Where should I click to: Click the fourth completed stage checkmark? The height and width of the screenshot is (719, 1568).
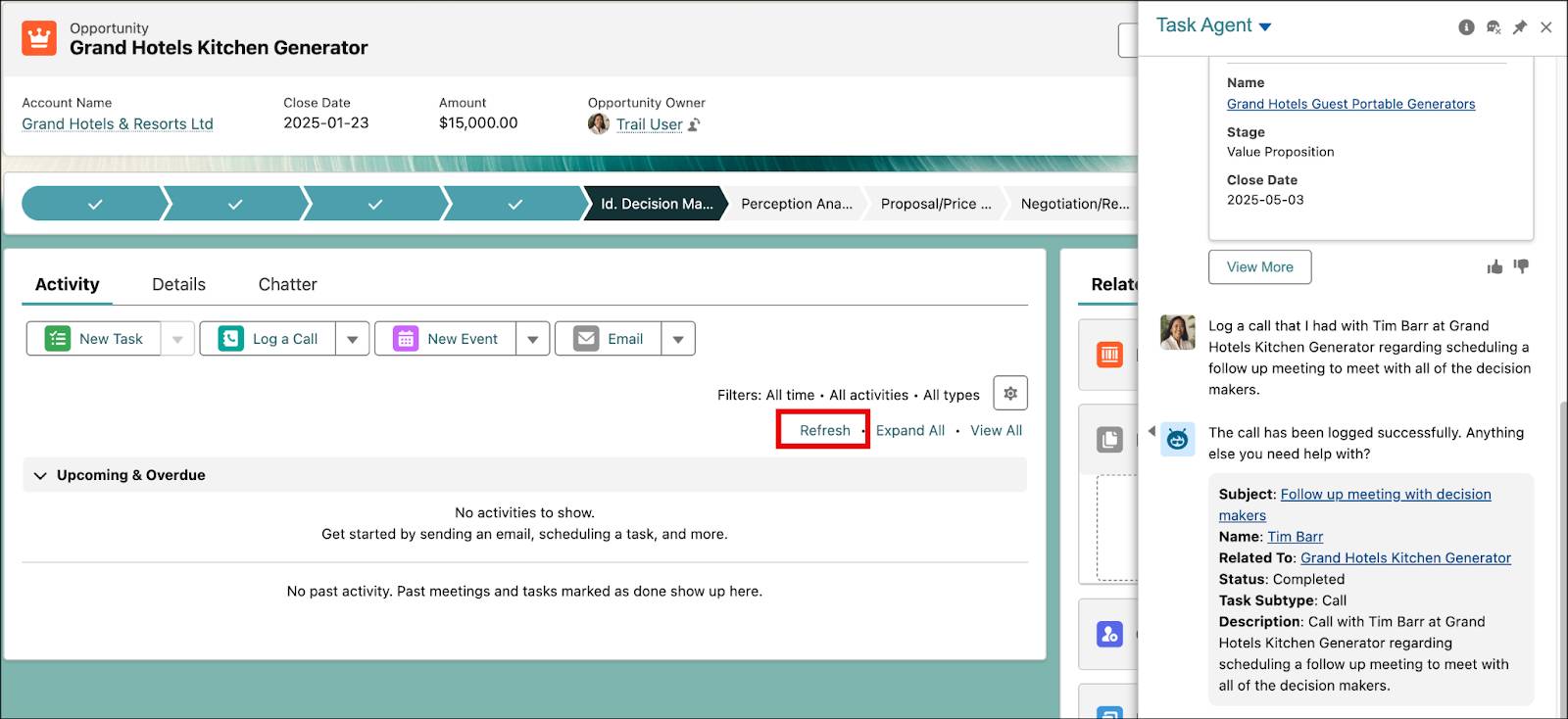pos(515,204)
